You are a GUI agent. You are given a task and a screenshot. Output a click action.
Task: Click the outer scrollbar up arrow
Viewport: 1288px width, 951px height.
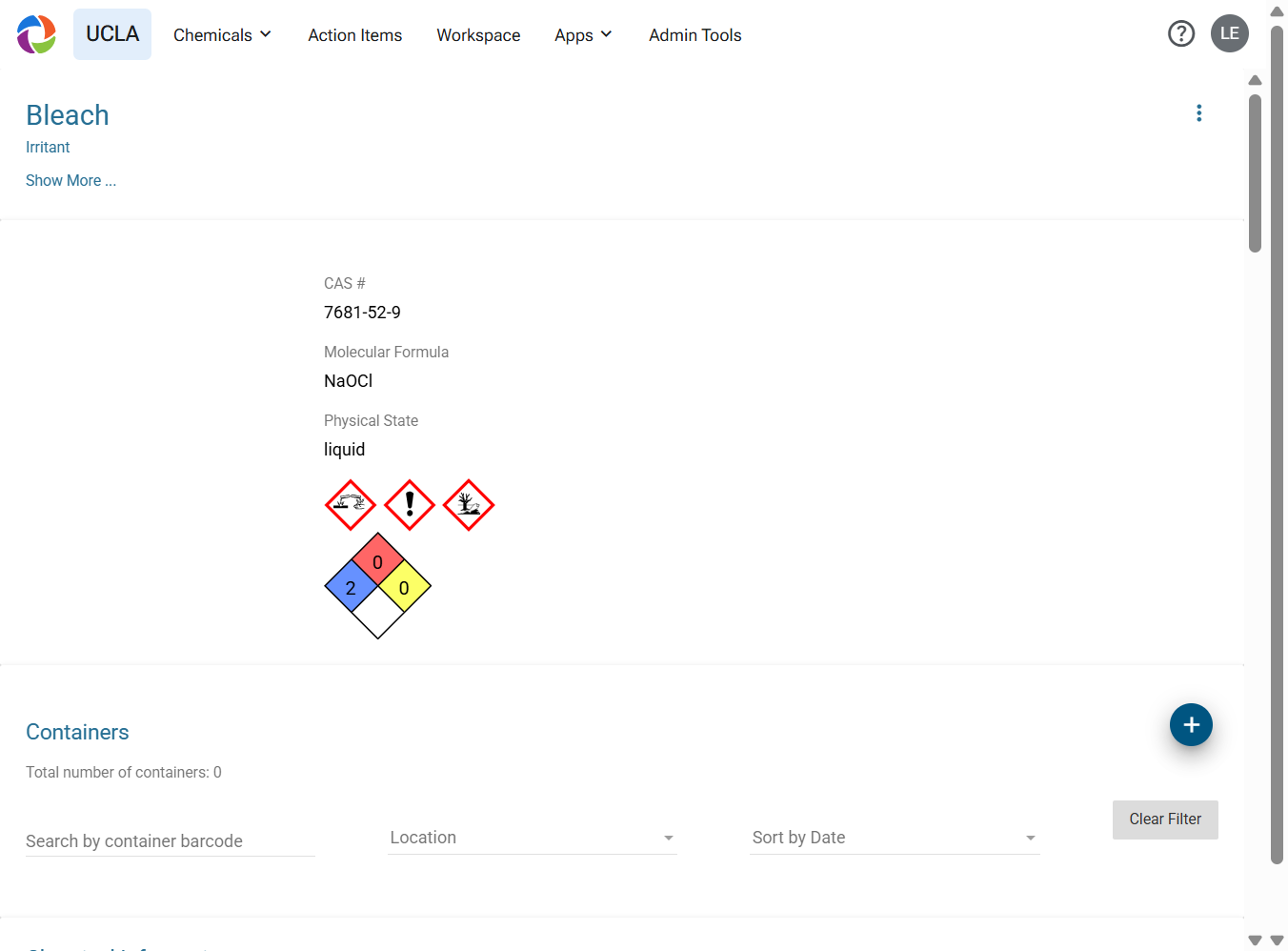1277,11
